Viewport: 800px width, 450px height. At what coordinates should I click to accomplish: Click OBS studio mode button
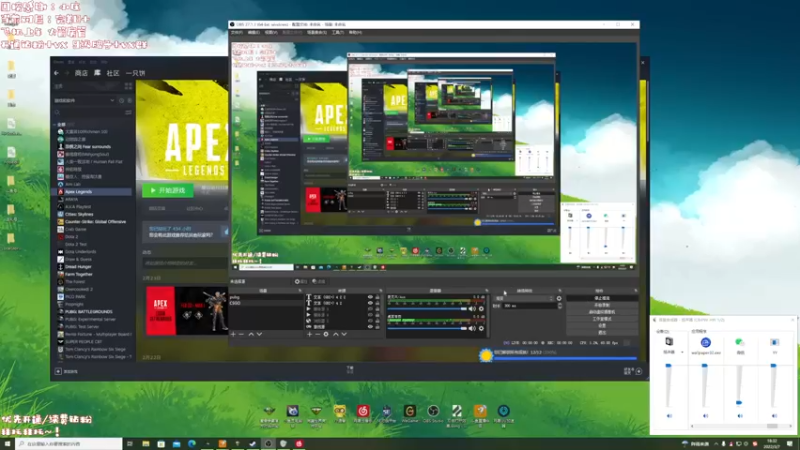tap(602, 318)
